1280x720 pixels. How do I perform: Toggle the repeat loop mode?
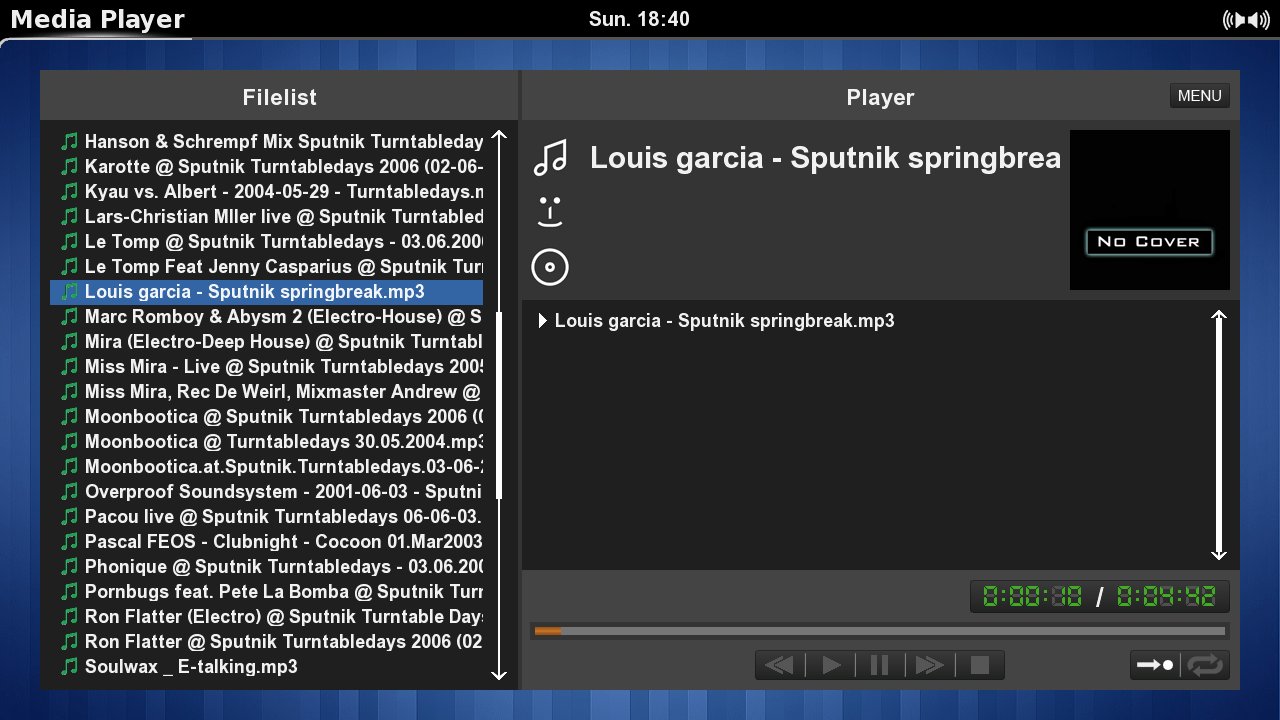click(1206, 665)
